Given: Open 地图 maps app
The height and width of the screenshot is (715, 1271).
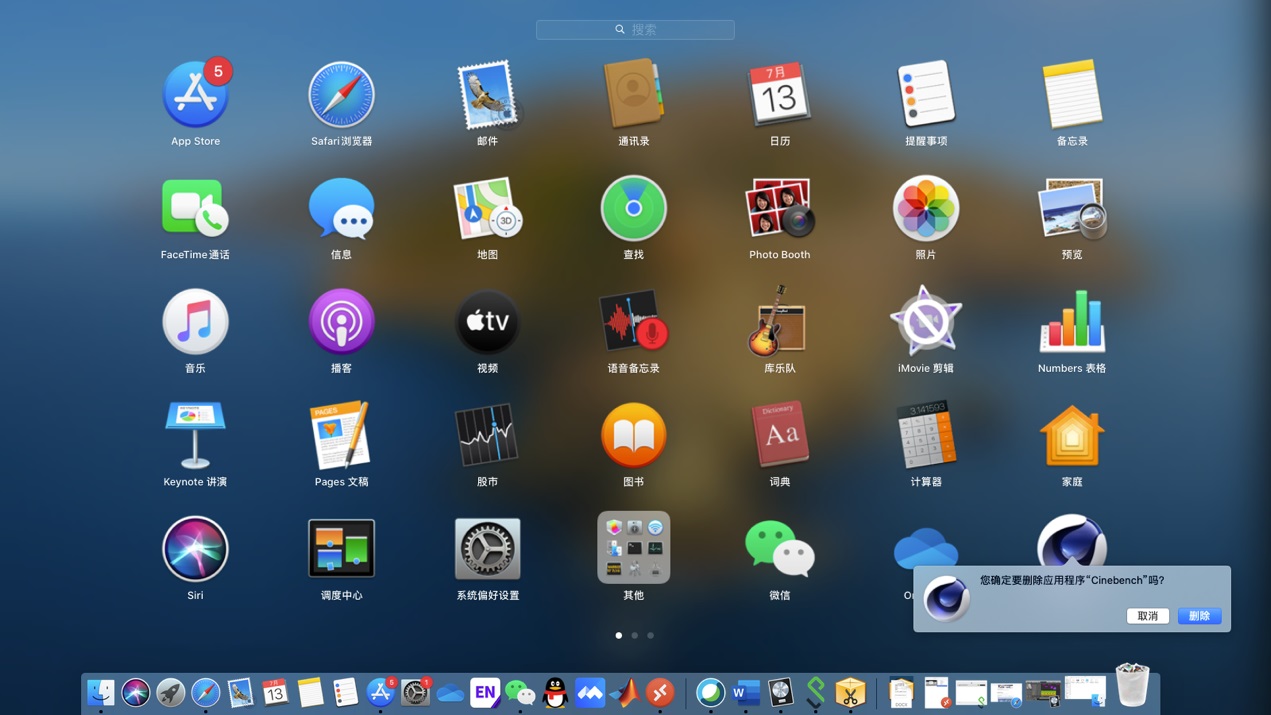Looking at the screenshot, I should pyautogui.click(x=487, y=208).
